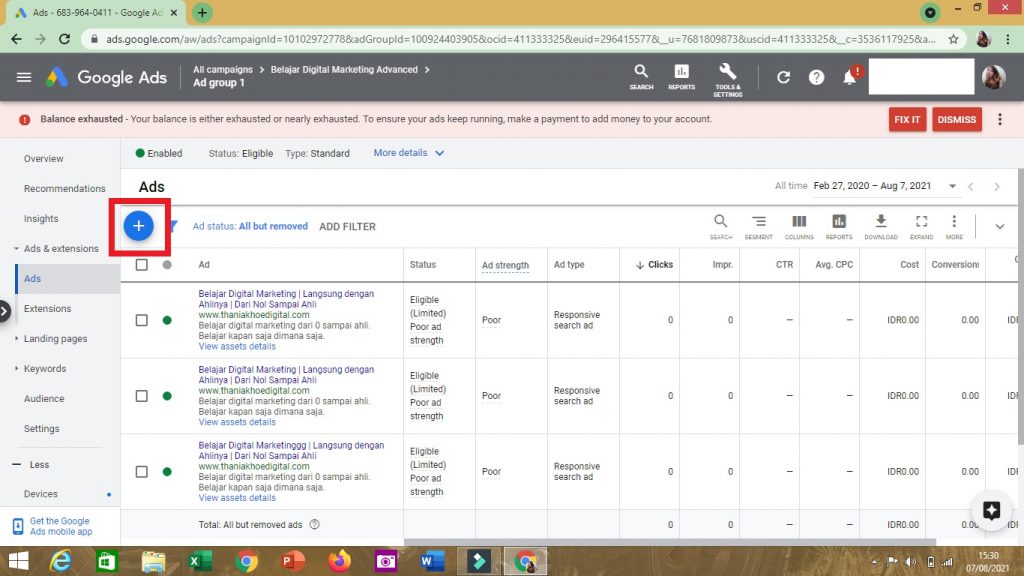This screenshot has width=1024, height=576.
Task: Open the date range dropdown
Action: click(x=952, y=186)
